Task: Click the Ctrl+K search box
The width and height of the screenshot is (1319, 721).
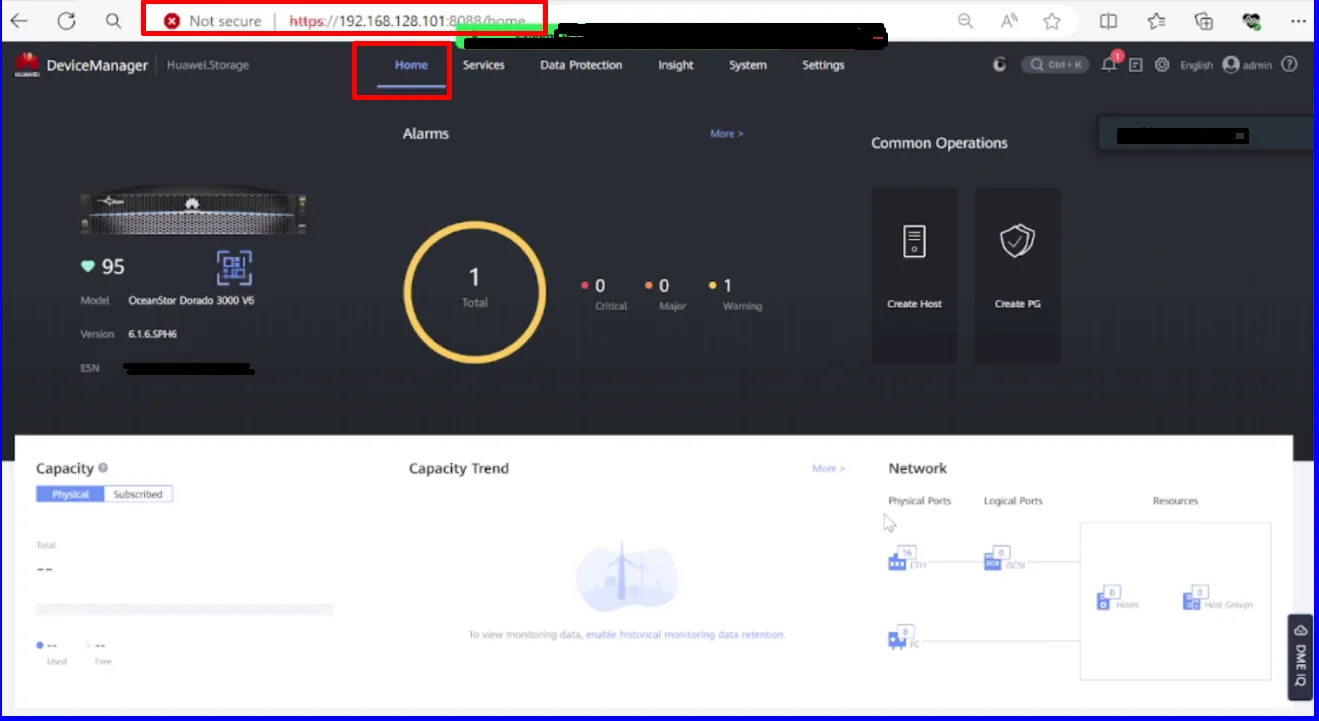Action: (x=1055, y=65)
